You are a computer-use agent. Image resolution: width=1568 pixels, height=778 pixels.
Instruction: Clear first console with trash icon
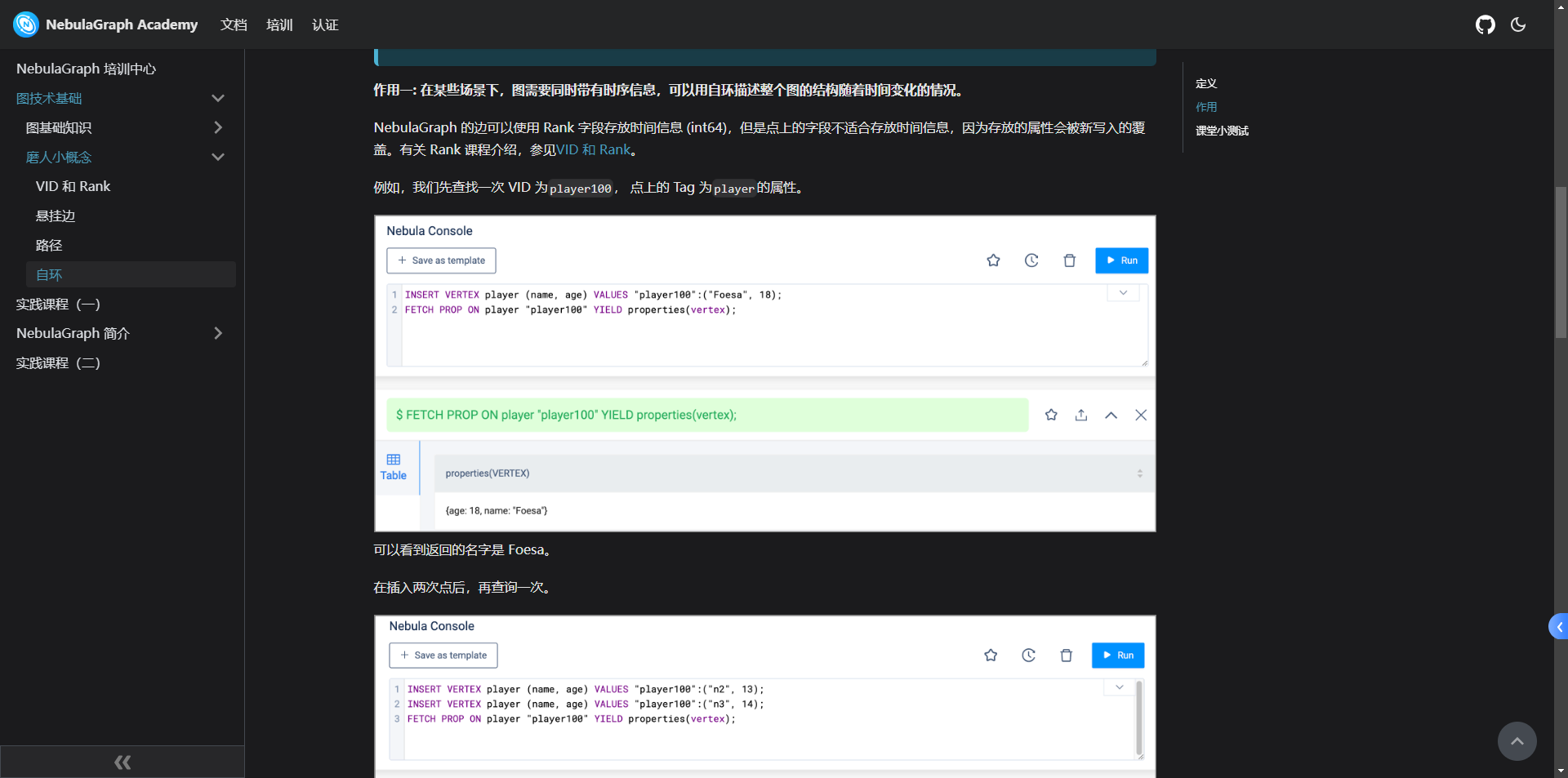pos(1070,260)
